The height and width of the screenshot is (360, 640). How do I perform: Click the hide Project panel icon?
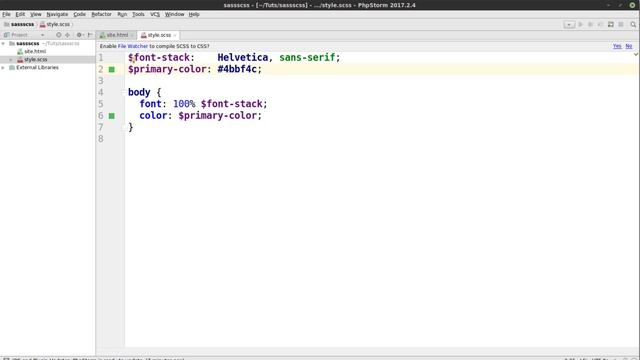90,35
